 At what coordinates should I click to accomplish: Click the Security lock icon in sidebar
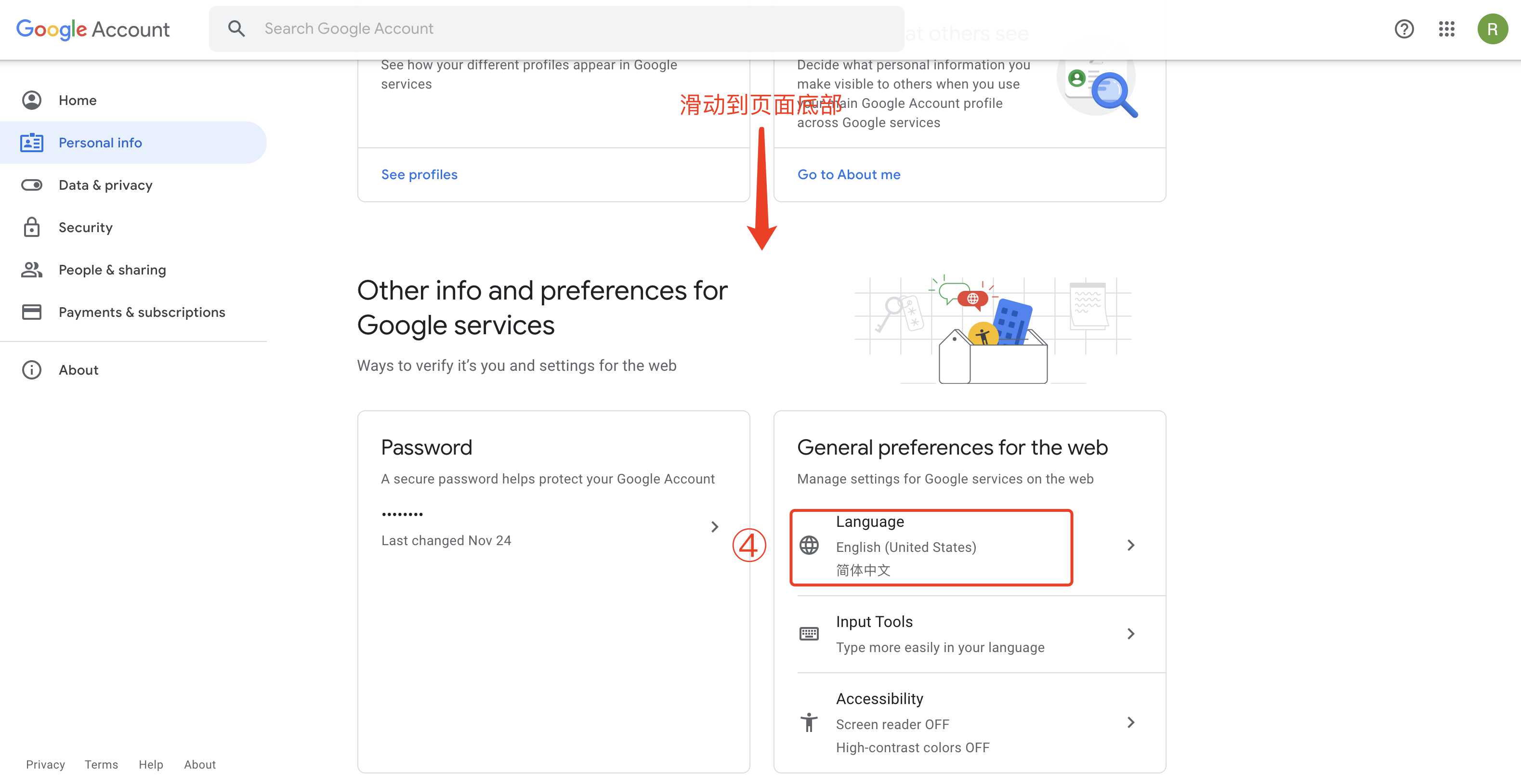[x=31, y=227]
